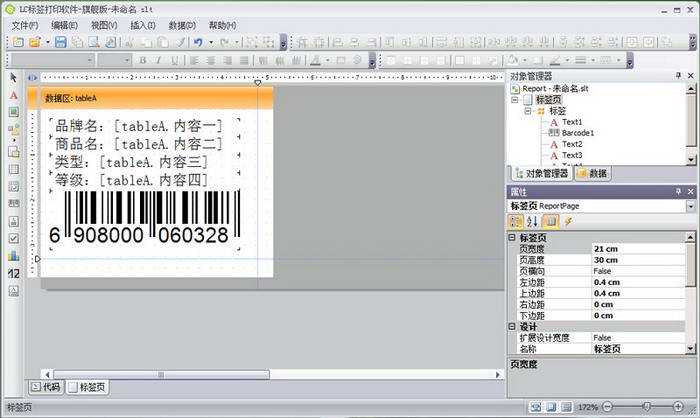Open the 文件(F) menu
The width and height of the screenshot is (700, 418).
coord(25,25)
